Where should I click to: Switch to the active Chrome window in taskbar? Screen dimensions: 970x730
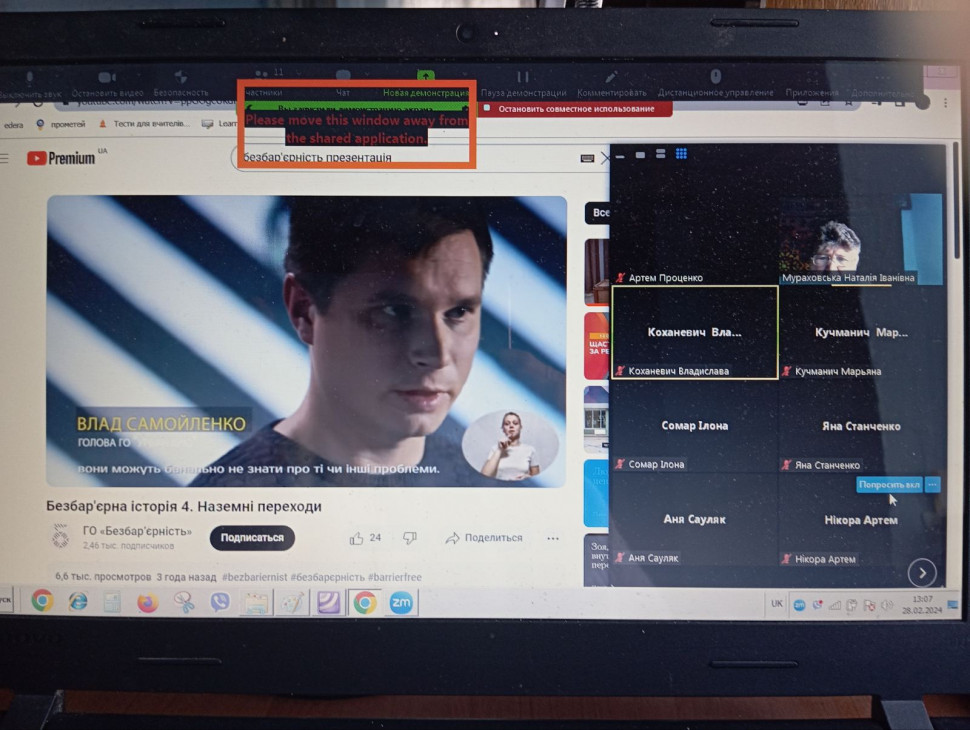pos(365,603)
